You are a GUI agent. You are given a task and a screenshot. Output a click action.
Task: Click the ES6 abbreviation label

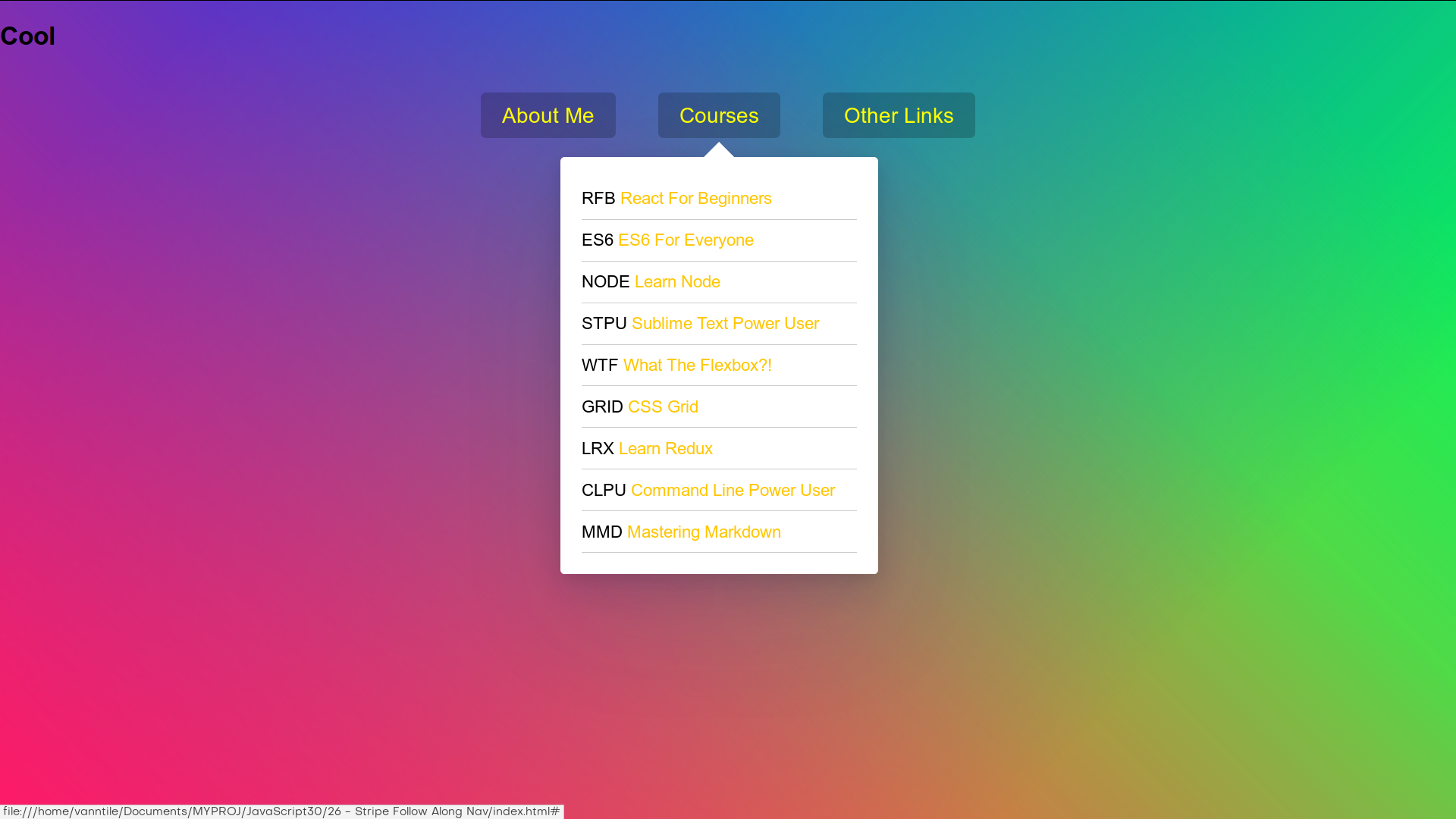point(598,240)
